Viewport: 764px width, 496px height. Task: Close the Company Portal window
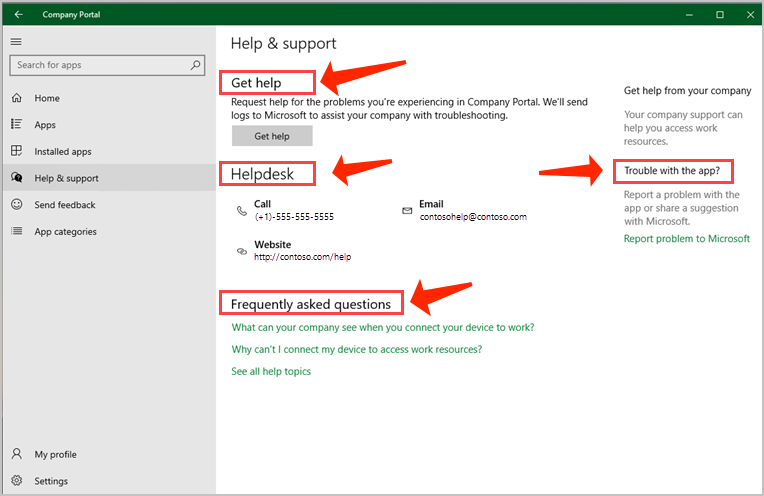tap(750, 15)
